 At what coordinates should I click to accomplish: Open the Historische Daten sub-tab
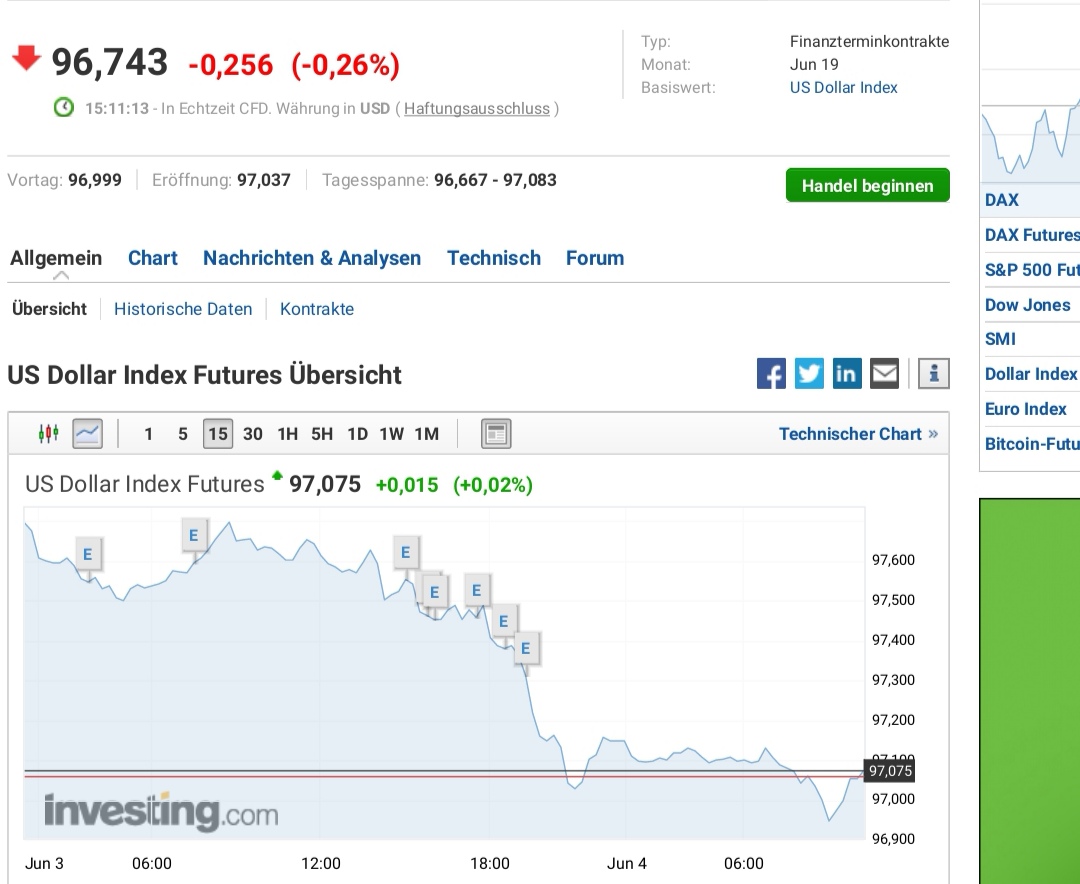click(x=183, y=309)
